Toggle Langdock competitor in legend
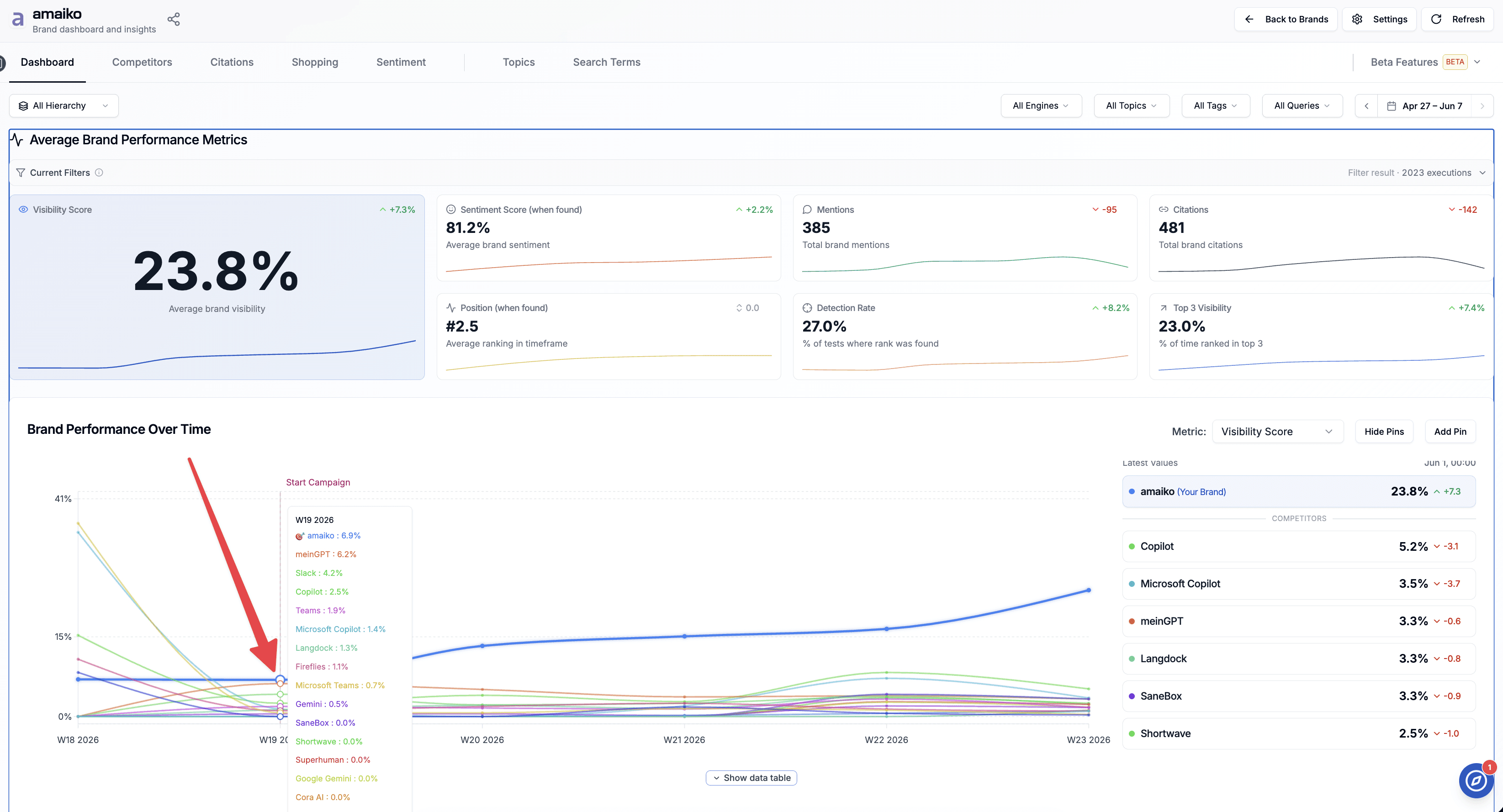Image resolution: width=1503 pixels, height=812 pixels. 1299,659
